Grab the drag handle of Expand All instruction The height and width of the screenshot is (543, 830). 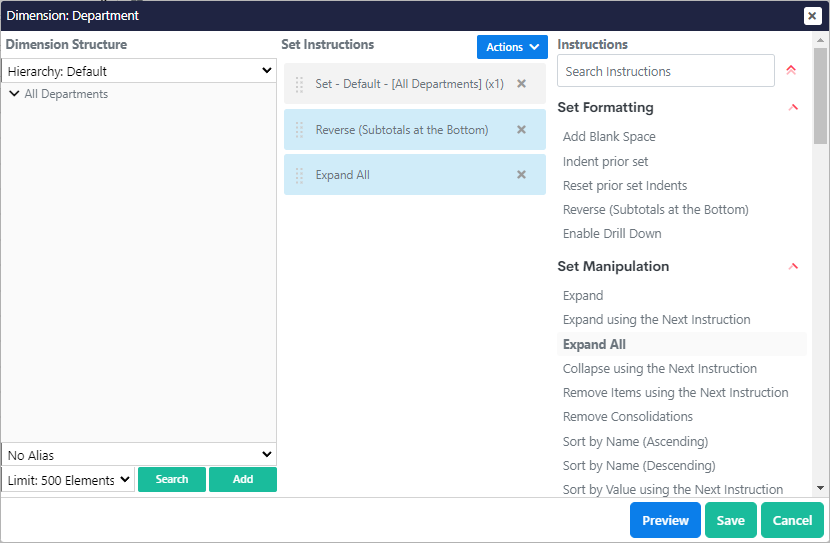[299, 175]
